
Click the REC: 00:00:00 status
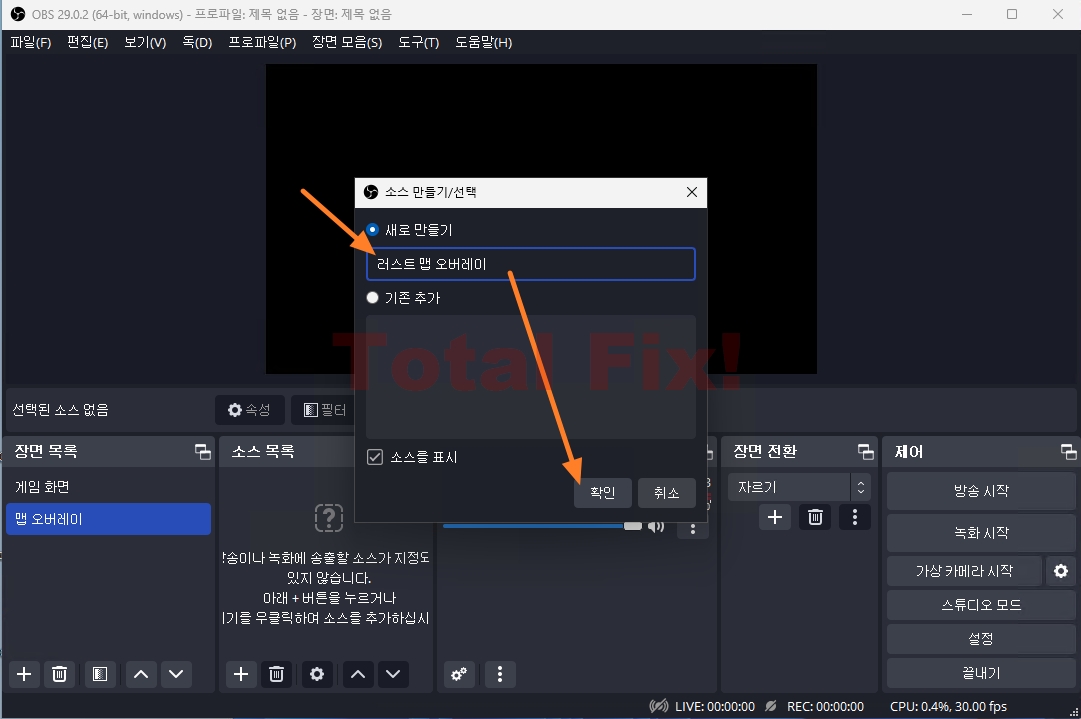coord(825,707)
